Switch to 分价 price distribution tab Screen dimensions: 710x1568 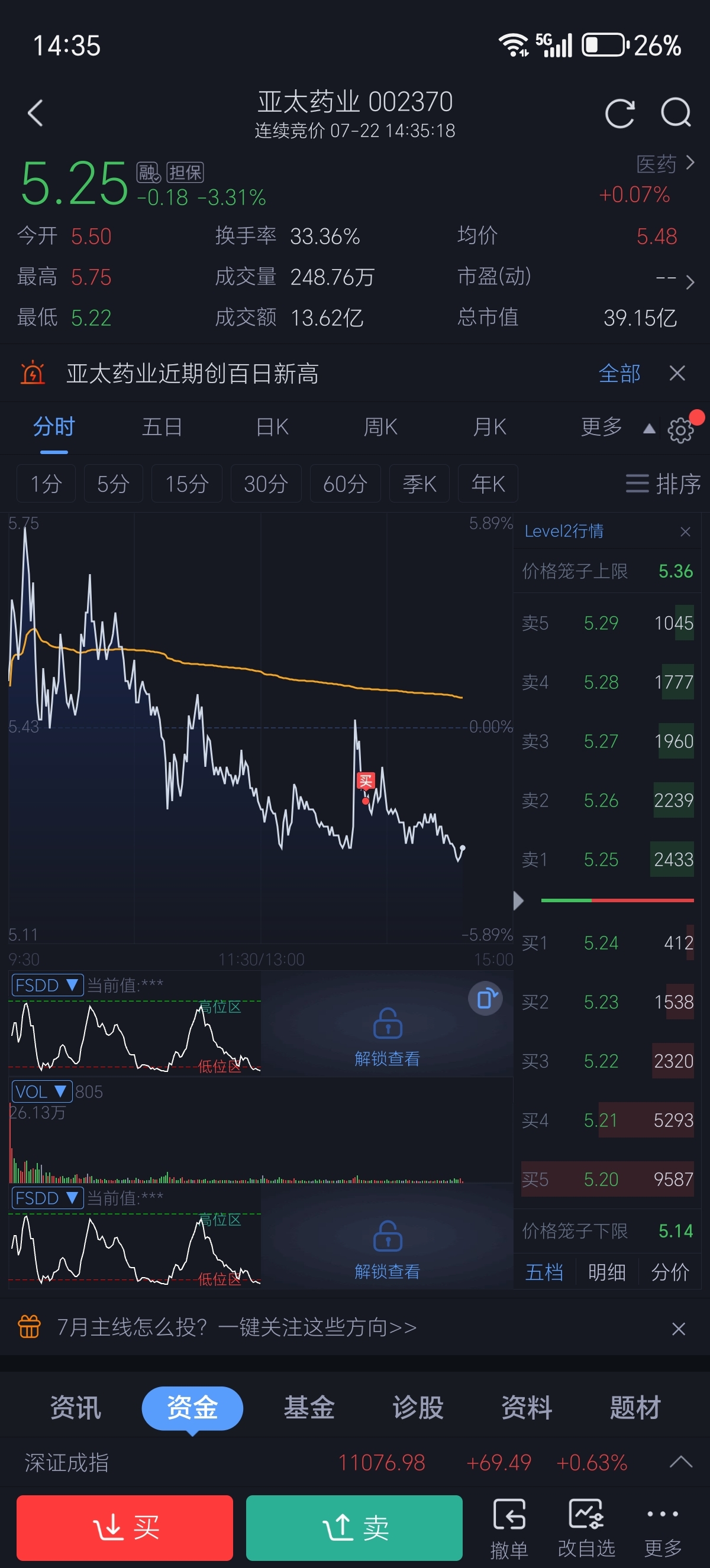[670, 1272]
